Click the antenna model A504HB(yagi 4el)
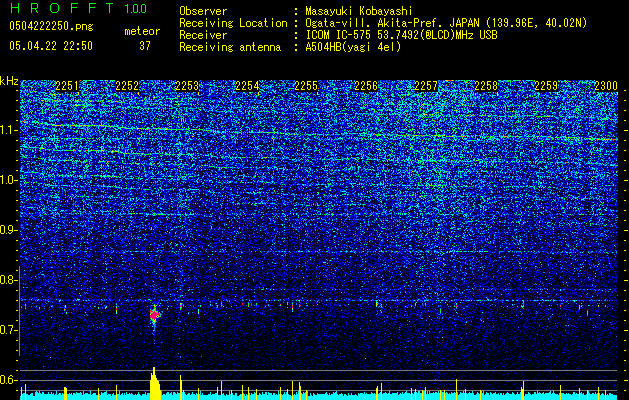 click(x=353, y=47)
